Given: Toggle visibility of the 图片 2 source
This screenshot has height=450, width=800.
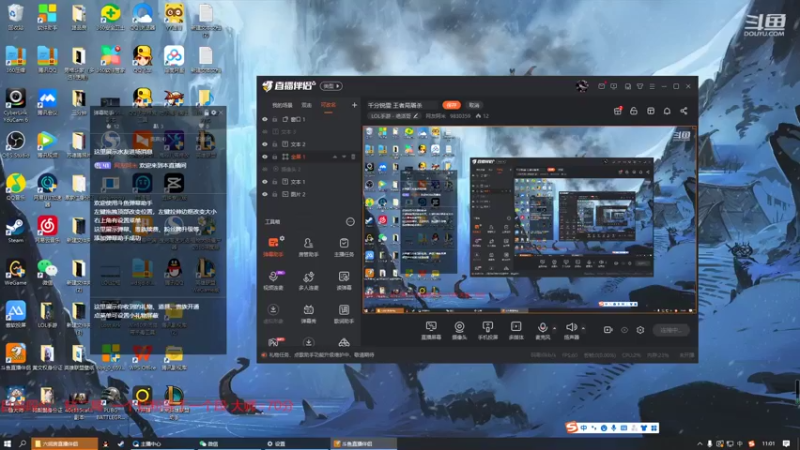Looking at the screenshot, I should click(x=264, y=194).
